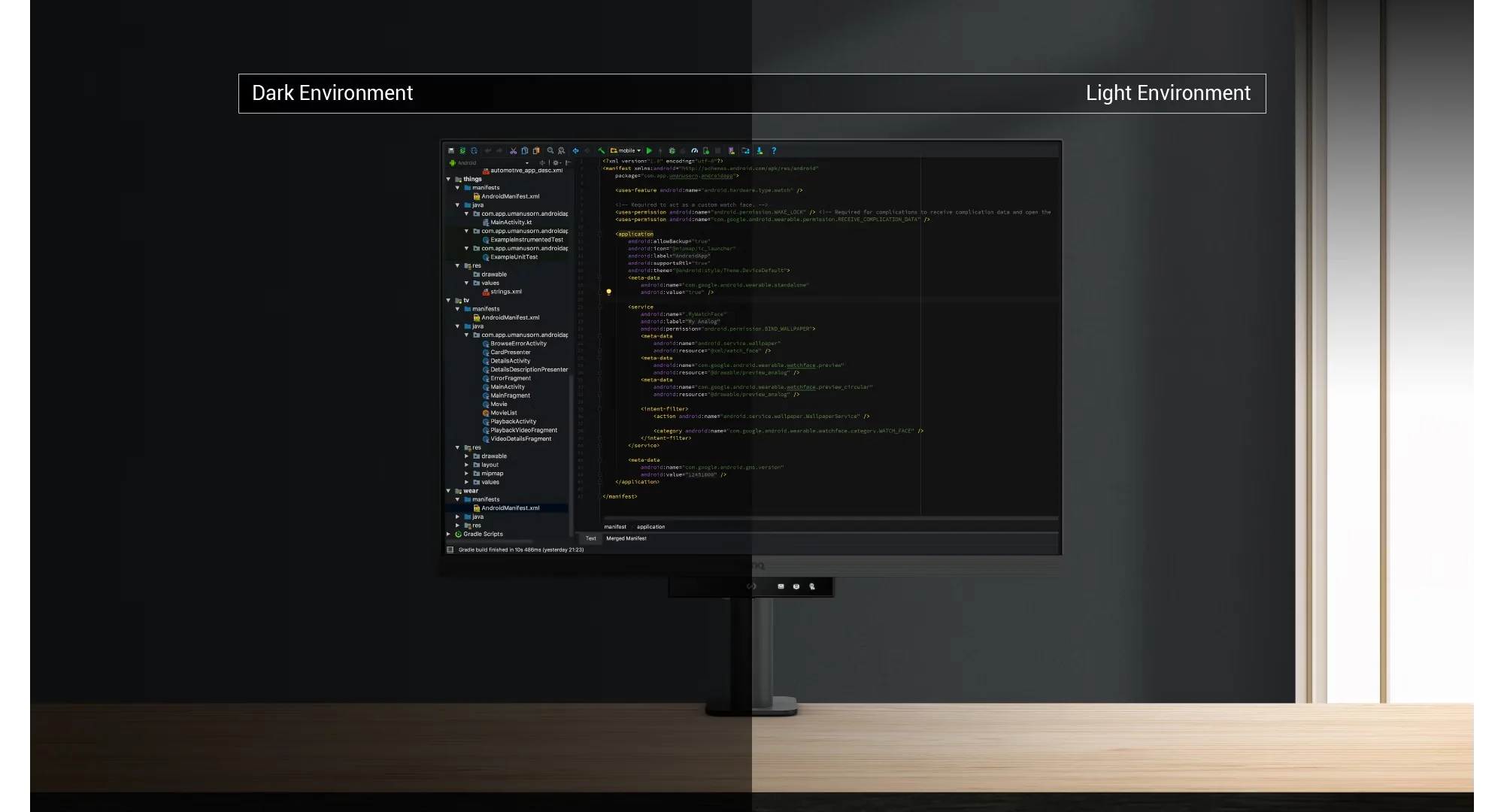Open SDK Manager download-arrow icon
The image size is (1504, 812).
pyautogui.click(x=760, y=150)
